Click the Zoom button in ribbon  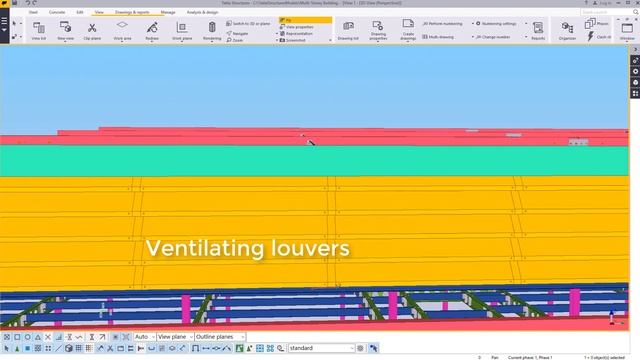[235, 40]
